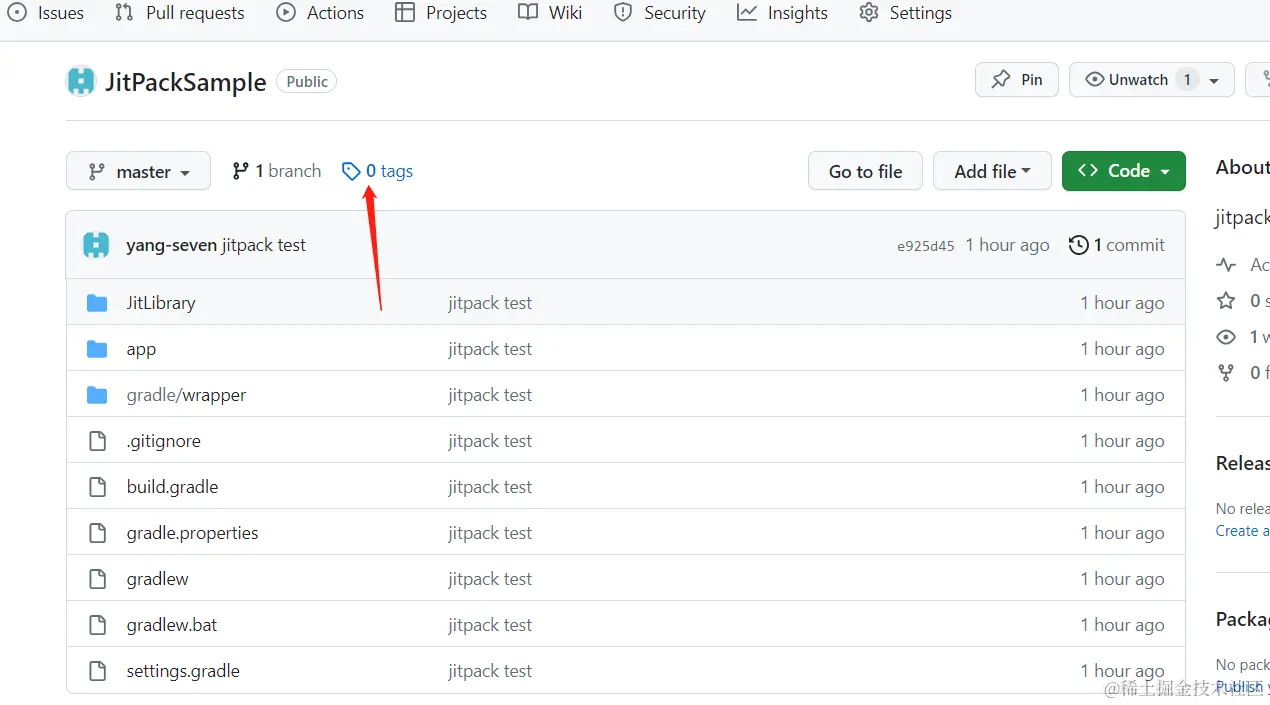This screenshot has height=705, width=1270.
Task: Open the gradlew.bat file
Action: (x=172, y=625)
